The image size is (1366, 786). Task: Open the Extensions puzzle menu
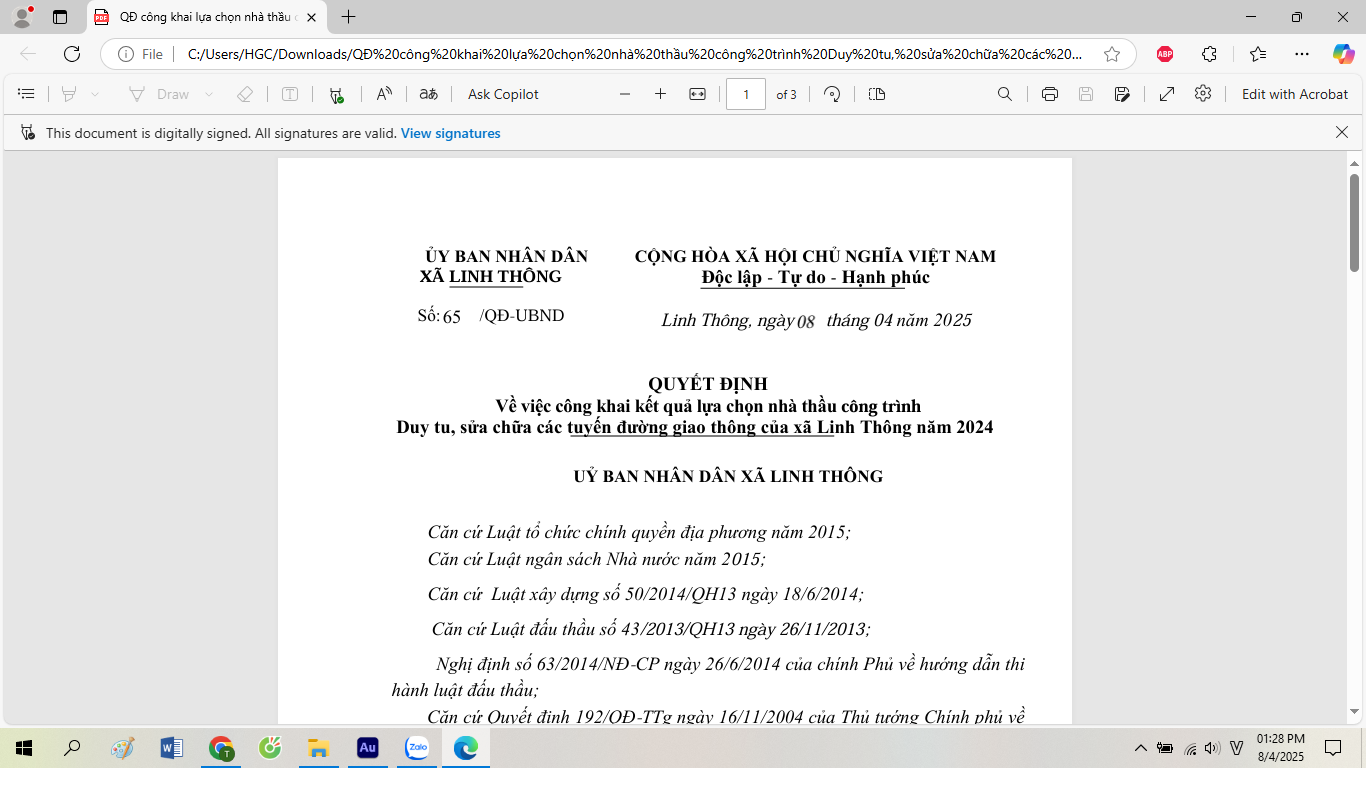pyautogui.click(x=1209, y=54)
